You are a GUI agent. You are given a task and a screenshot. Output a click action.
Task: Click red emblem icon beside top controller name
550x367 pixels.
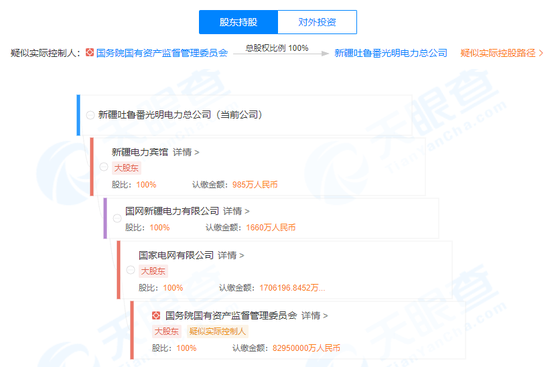(x=90, y=53)
